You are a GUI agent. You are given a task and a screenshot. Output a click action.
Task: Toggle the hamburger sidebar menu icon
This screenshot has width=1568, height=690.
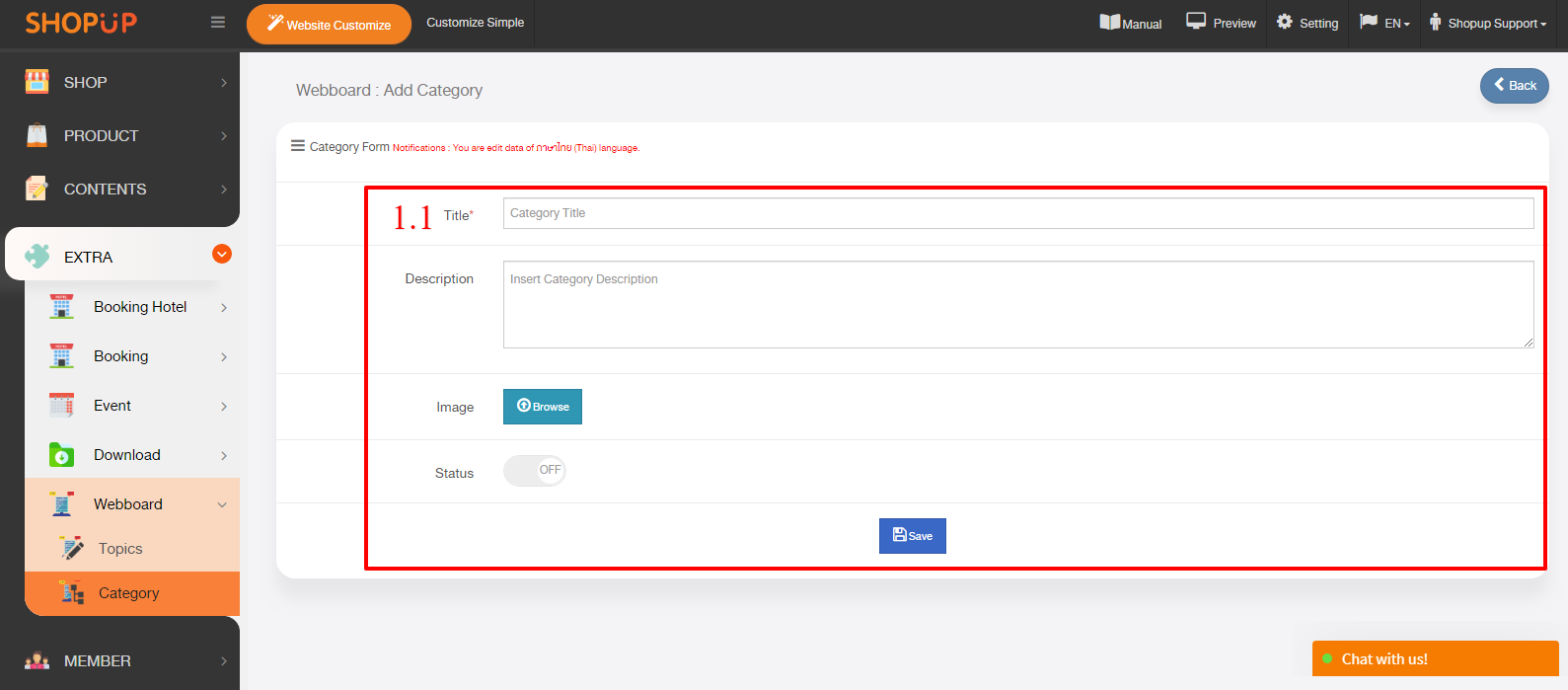click(218, 23)
